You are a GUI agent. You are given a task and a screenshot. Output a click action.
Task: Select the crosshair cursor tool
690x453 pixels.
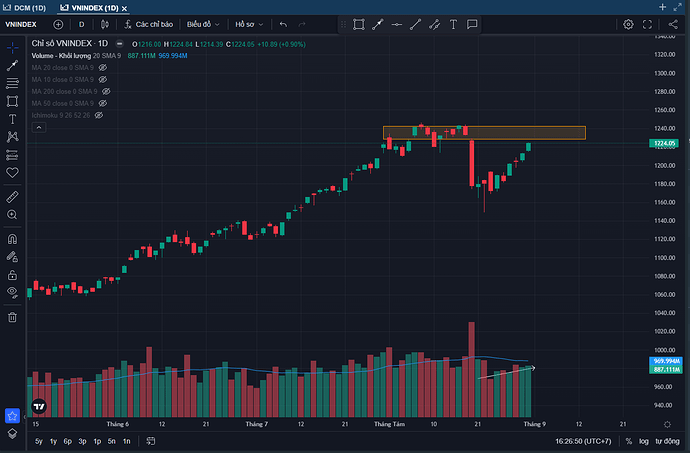[13, 46]
